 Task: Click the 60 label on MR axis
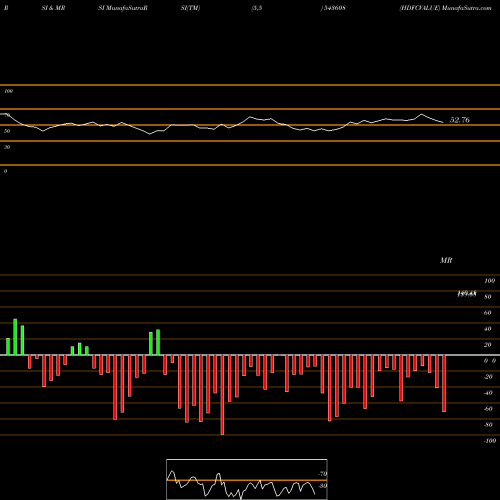coord(487,313)
